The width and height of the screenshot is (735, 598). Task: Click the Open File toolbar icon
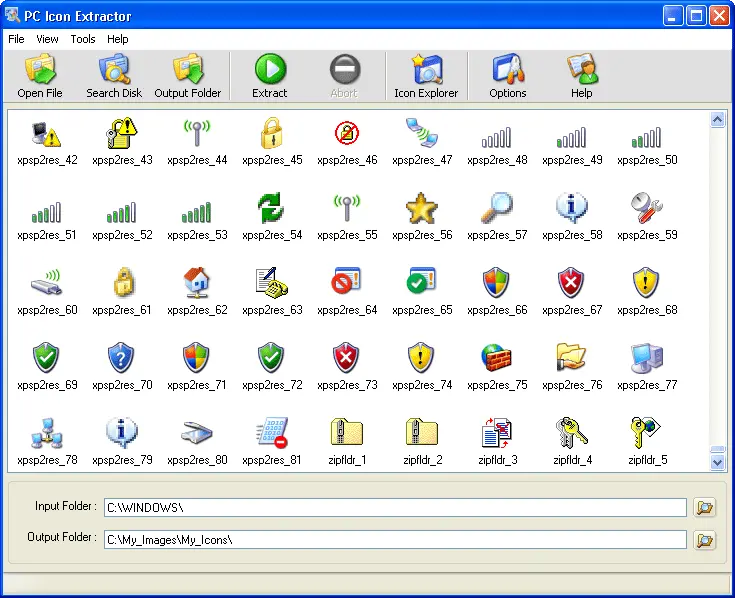click(x=40, y=76)
